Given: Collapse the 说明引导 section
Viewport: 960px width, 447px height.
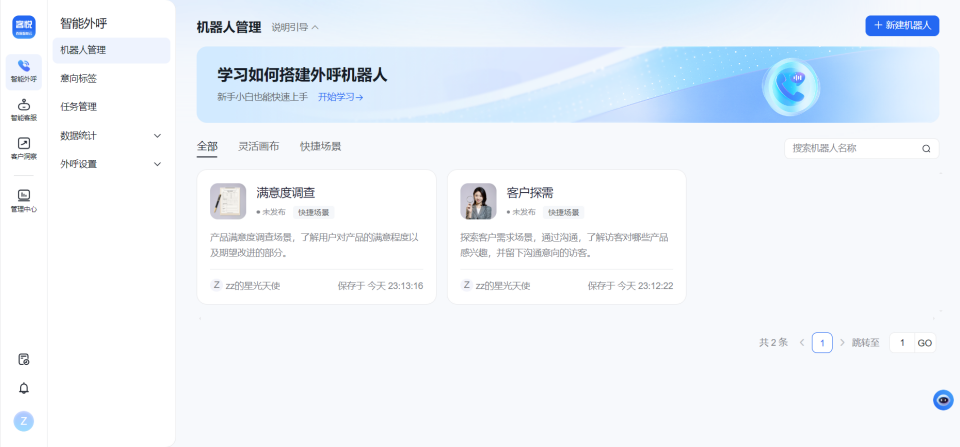Looking at the screenshot, I should pyautogui.click(x=295, y=27).
